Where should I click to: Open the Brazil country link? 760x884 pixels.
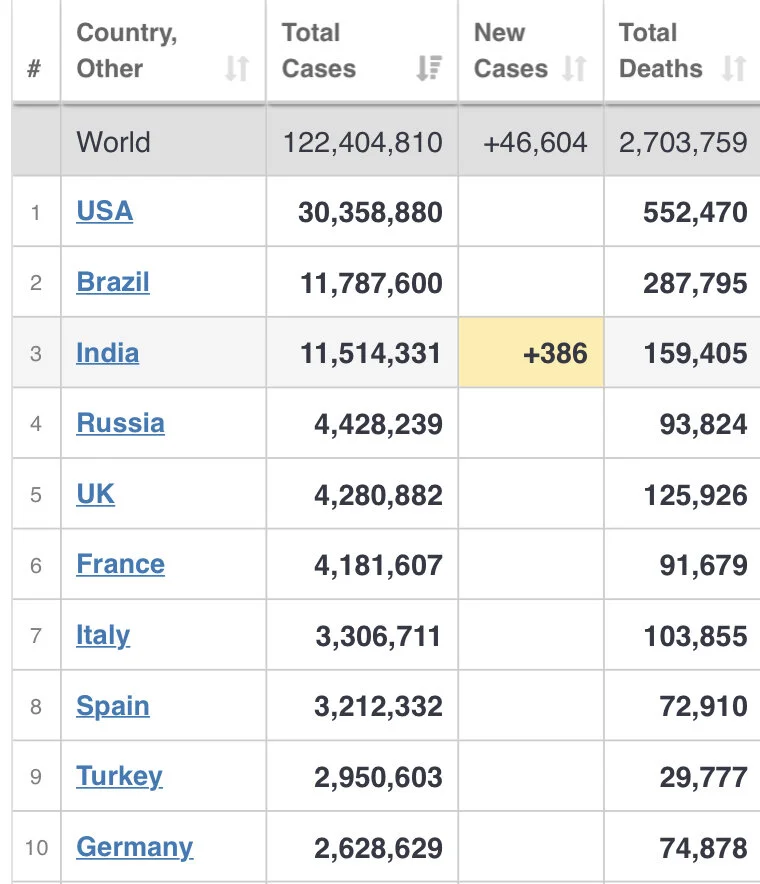(x=113, y=282)
